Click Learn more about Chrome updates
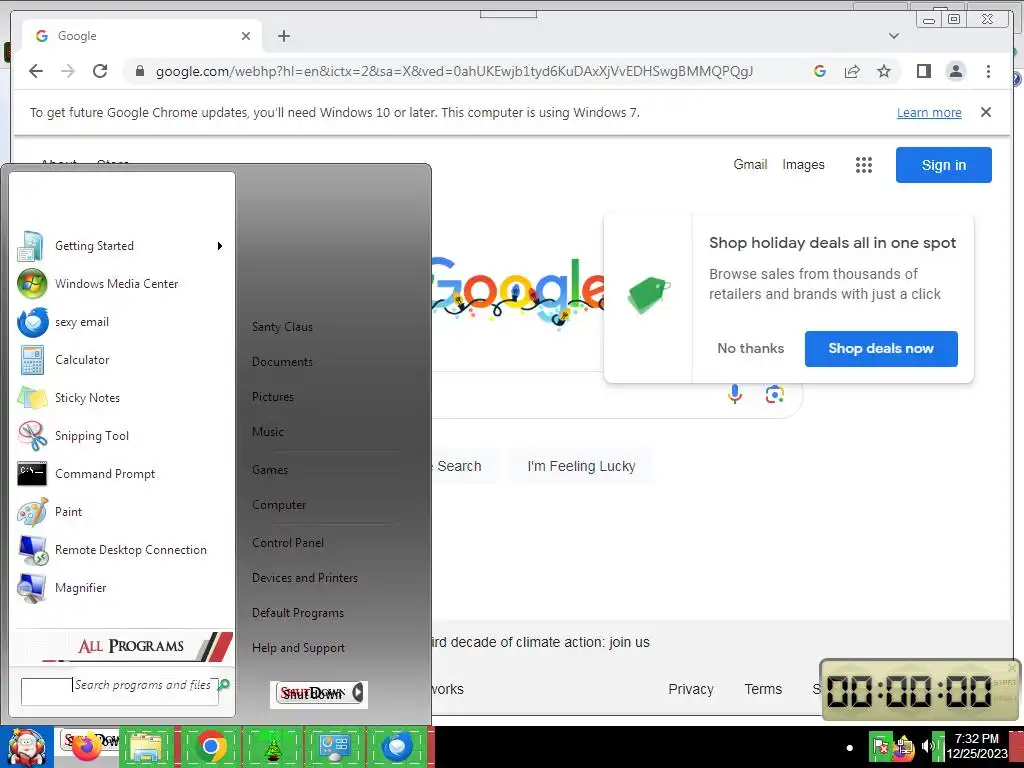This screenshot has height=768, width=1024. click(929, 113)
